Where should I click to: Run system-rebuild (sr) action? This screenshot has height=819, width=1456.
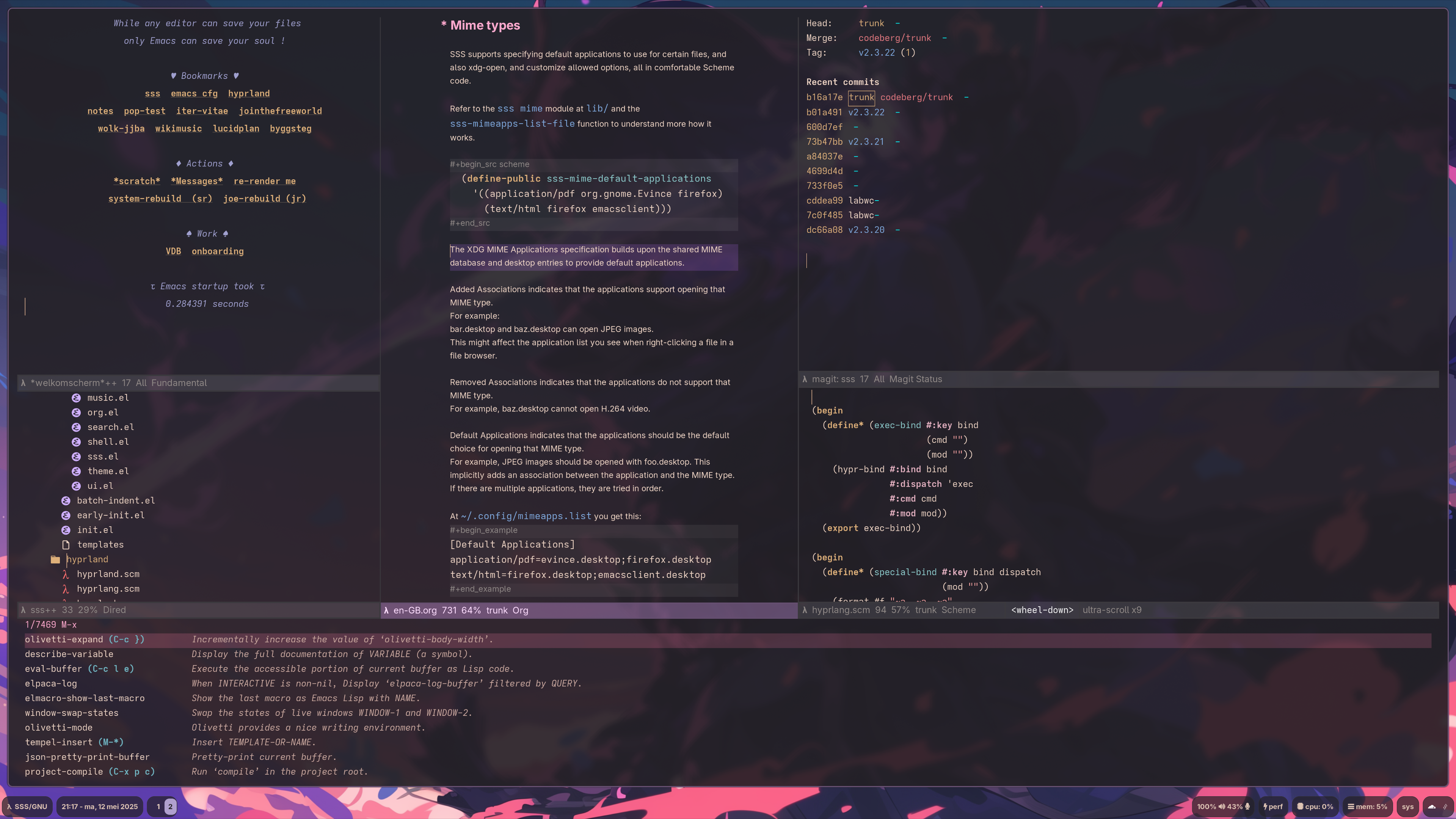coord(160,199)
